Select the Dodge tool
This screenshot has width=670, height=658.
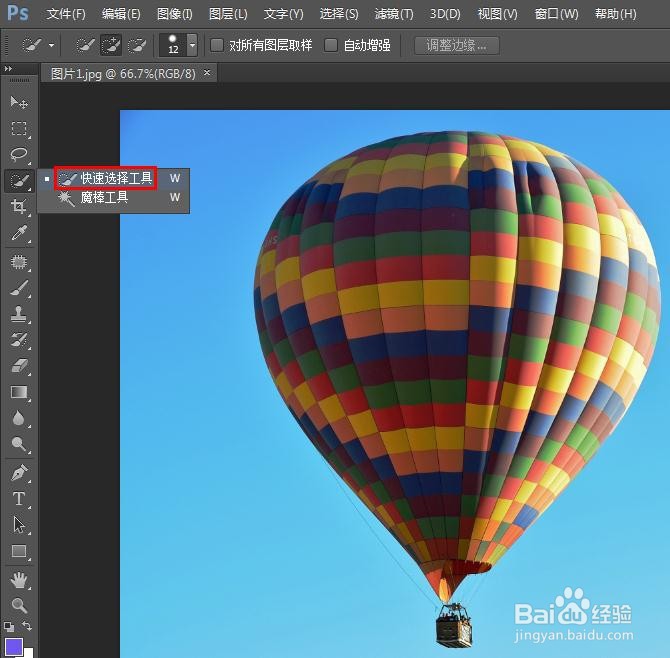(19, 444)
